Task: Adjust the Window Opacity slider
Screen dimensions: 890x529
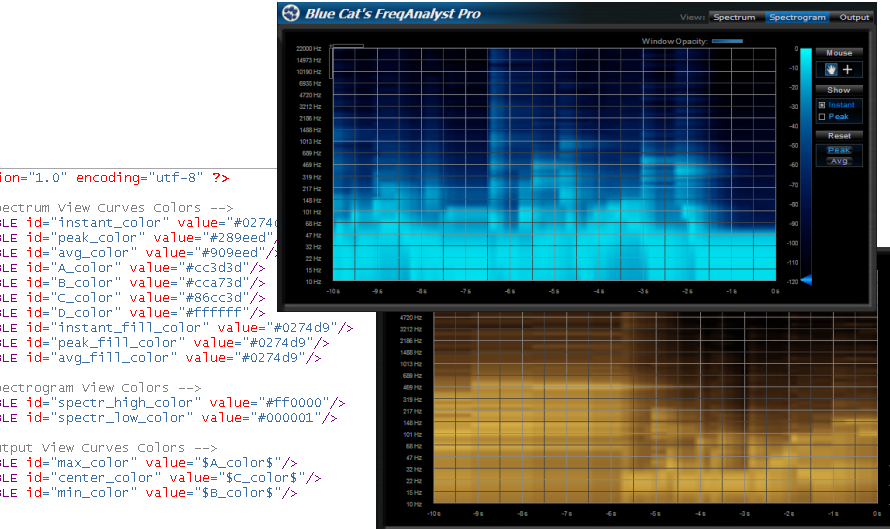Action: (x=727, y=41)
